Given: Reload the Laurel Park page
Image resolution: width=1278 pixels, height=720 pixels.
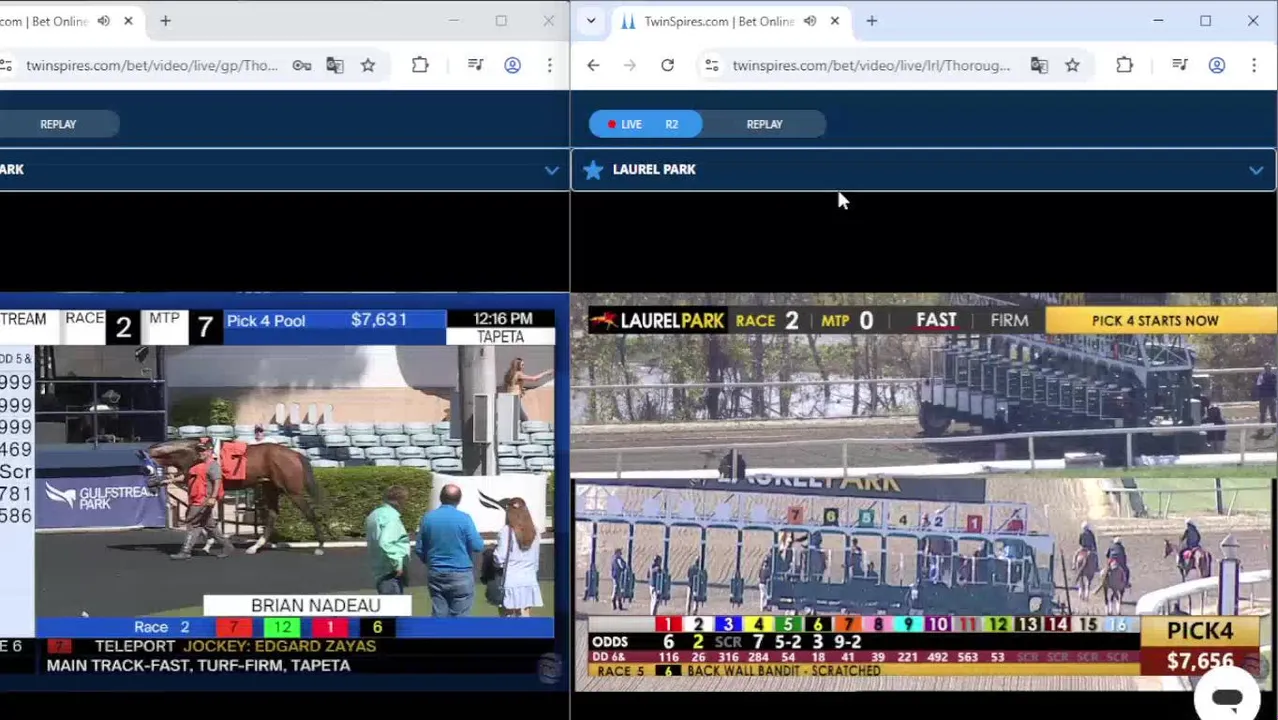Looking at the screenshot, I should pos(667,66).
